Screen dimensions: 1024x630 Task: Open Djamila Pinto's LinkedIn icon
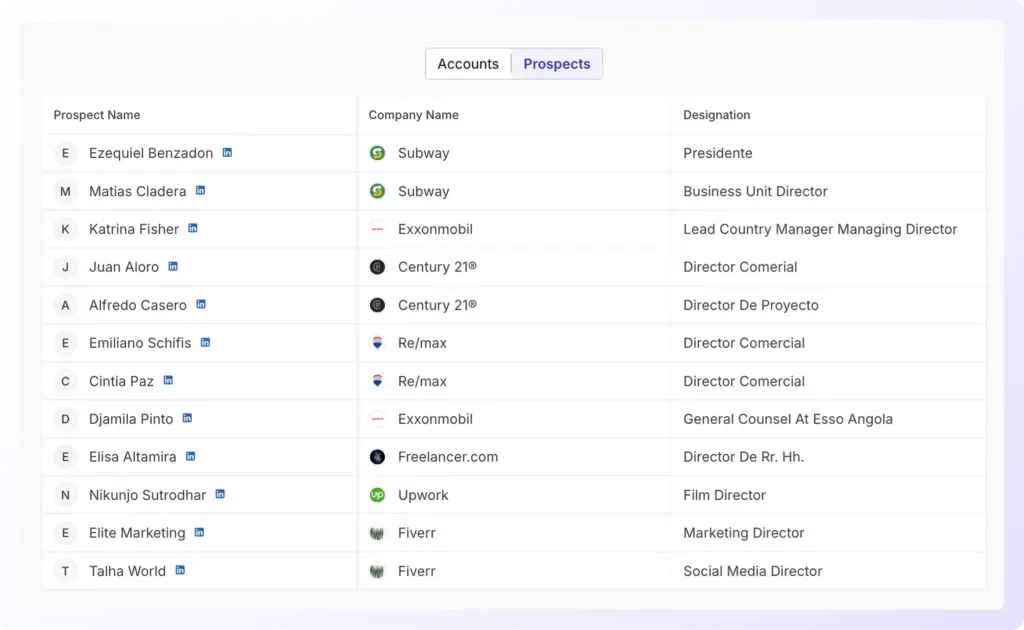point(187,418)
